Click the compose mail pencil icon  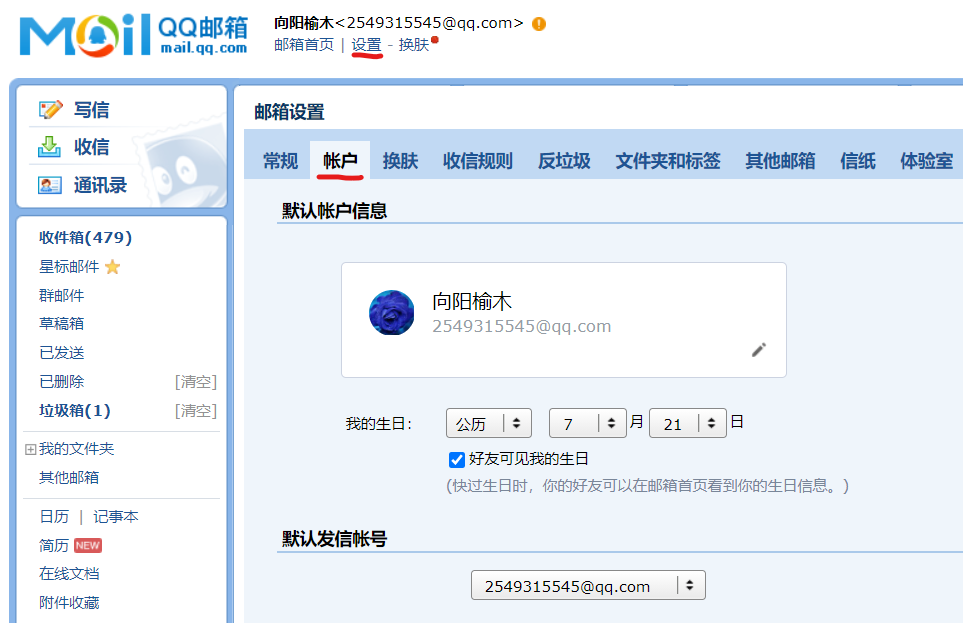(50, 110)
